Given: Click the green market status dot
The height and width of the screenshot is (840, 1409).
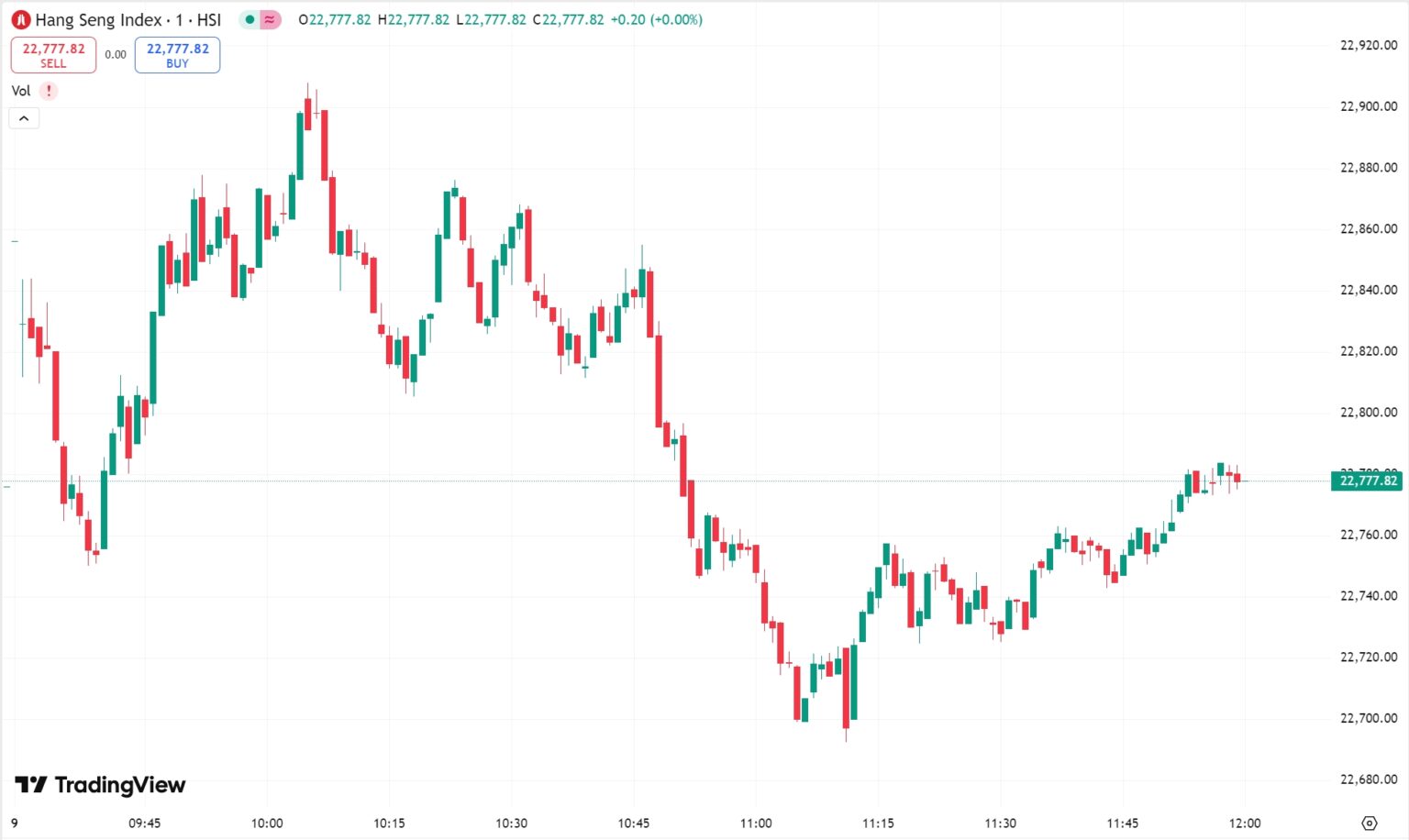Looking at the screenshot, I should pyautogui.click(x=250, y=19).
